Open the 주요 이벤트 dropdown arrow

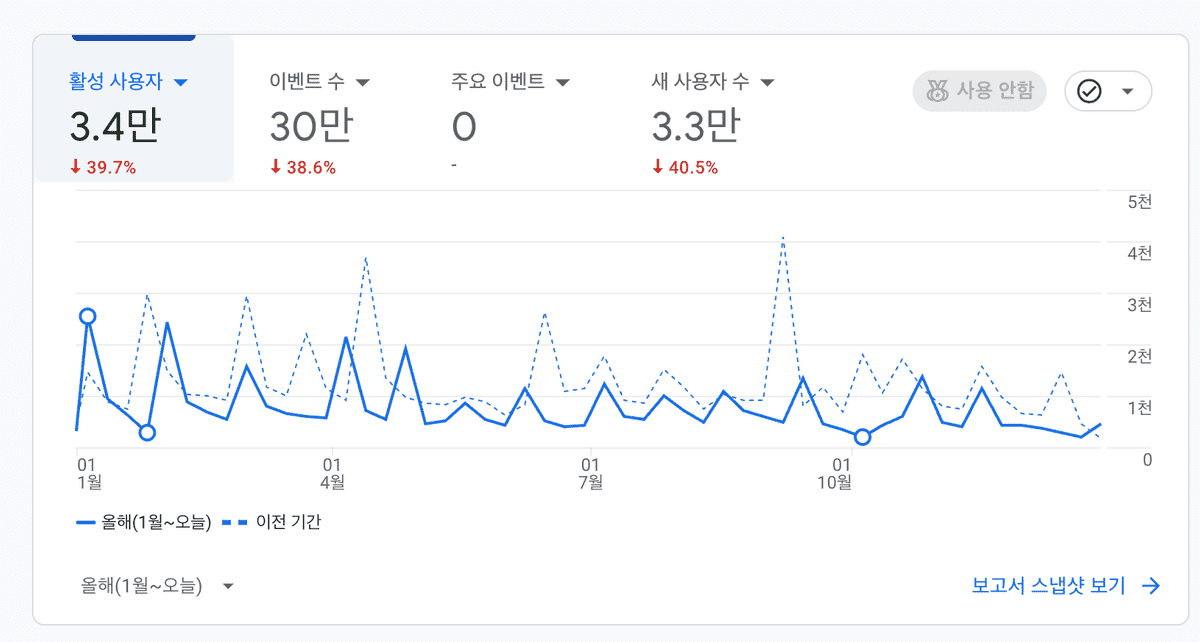(x=562, y=83)
